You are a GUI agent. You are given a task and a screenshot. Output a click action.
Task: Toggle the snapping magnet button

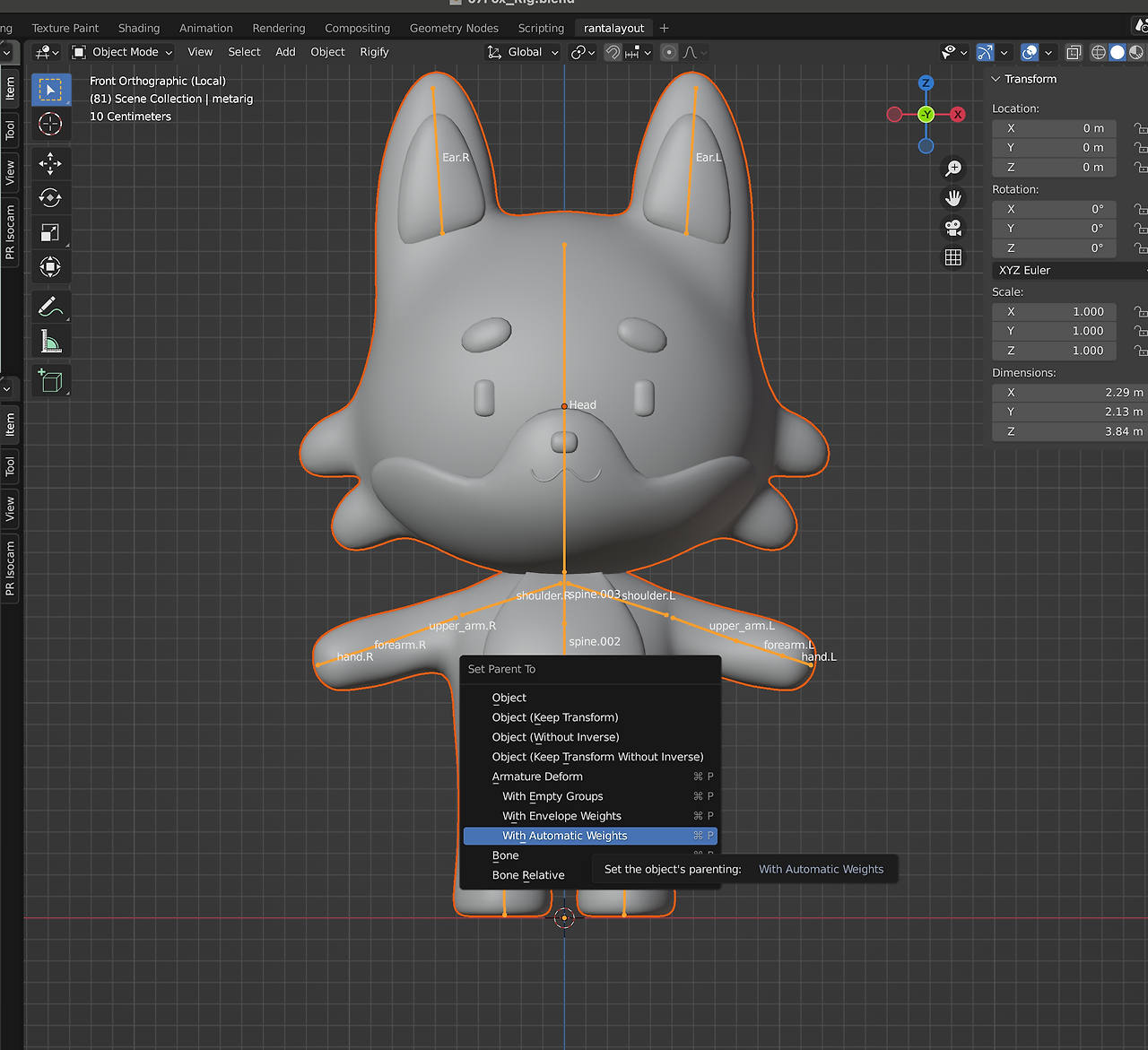(613, 52)
